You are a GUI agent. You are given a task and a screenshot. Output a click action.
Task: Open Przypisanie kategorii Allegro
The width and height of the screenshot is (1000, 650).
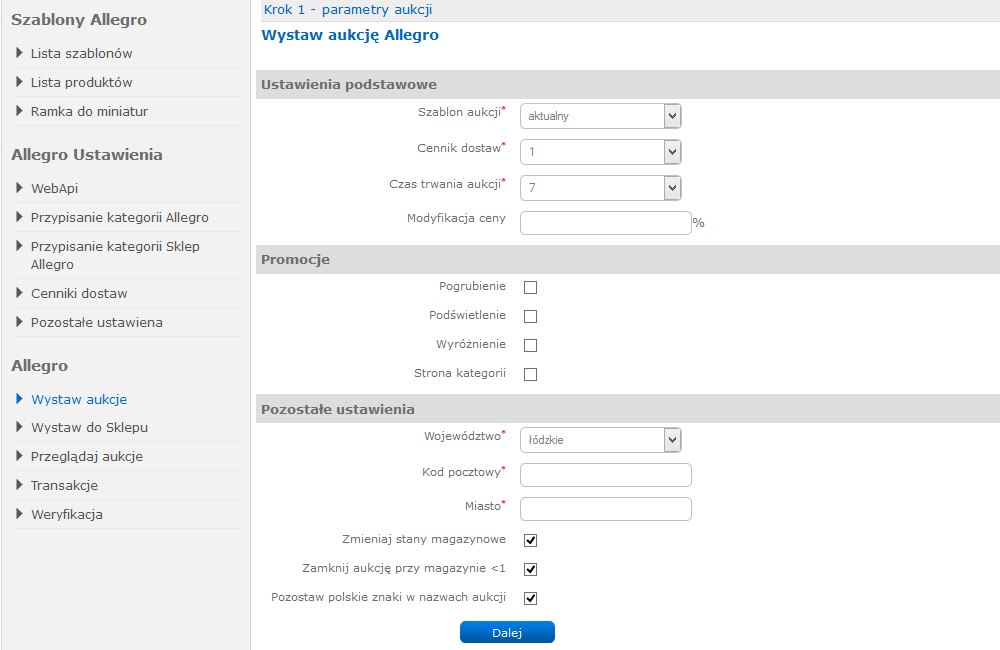(x=120, y=218)
